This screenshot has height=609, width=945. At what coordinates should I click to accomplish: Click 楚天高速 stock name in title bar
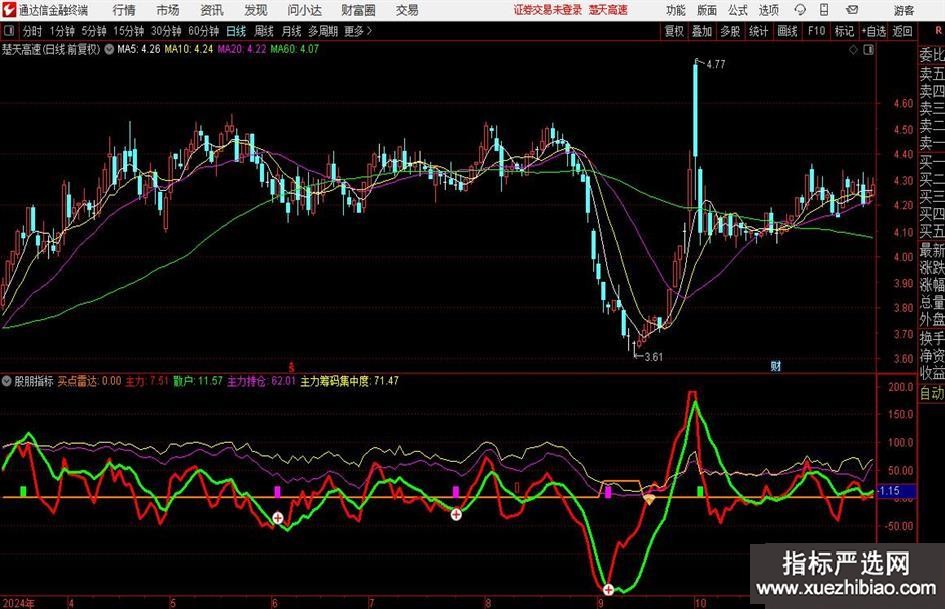[x=608, y=10]
